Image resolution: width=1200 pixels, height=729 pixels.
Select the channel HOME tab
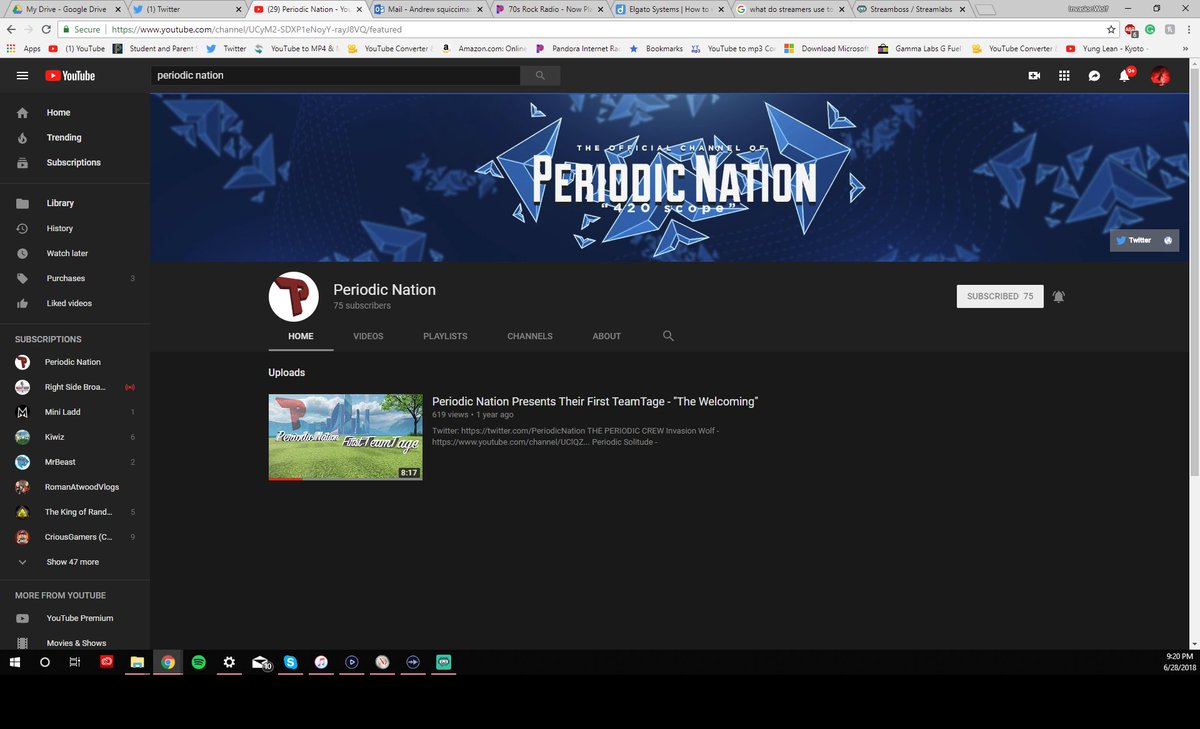301,336
